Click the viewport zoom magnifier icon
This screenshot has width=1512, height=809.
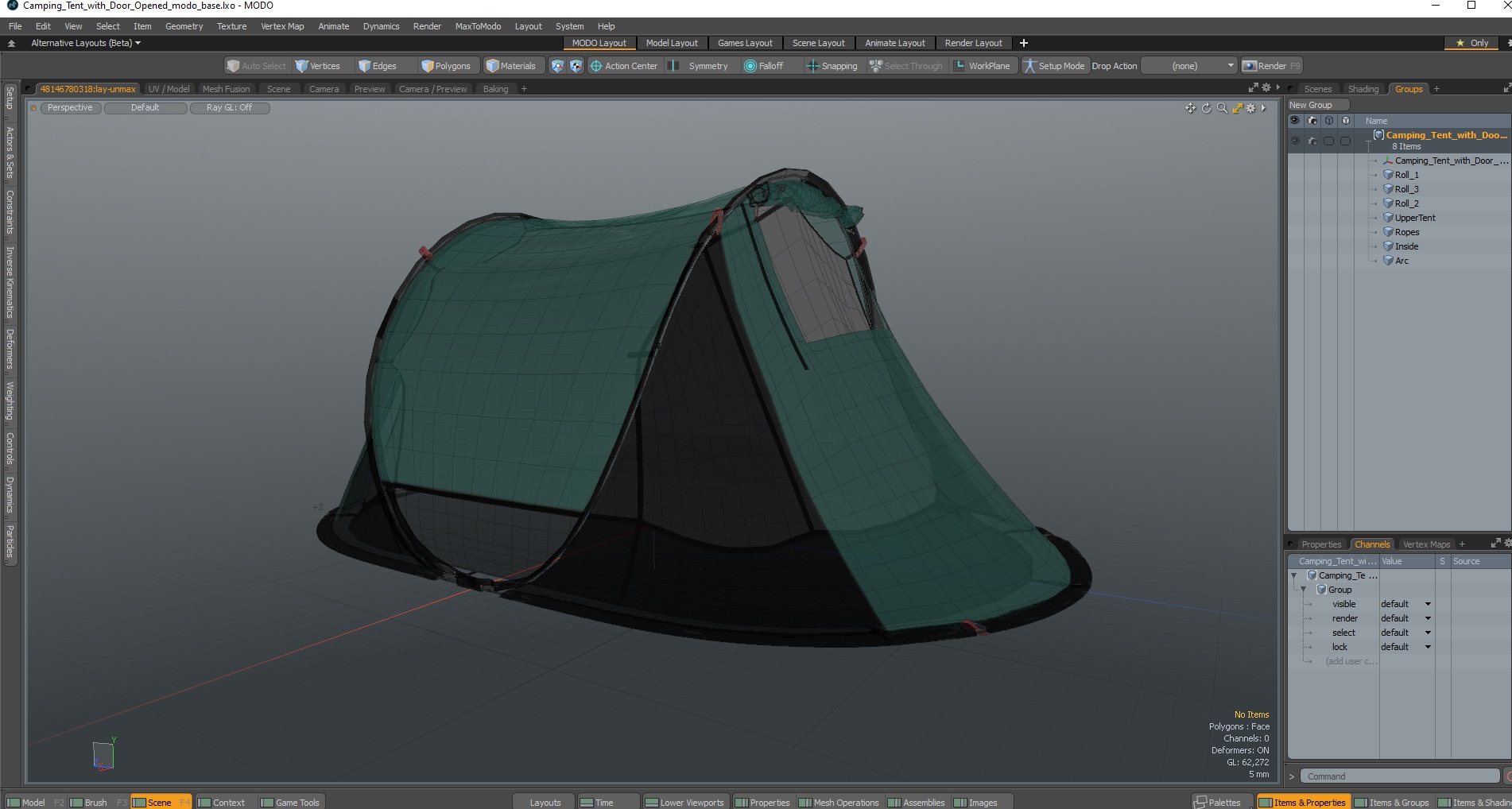click(1222, 108)
